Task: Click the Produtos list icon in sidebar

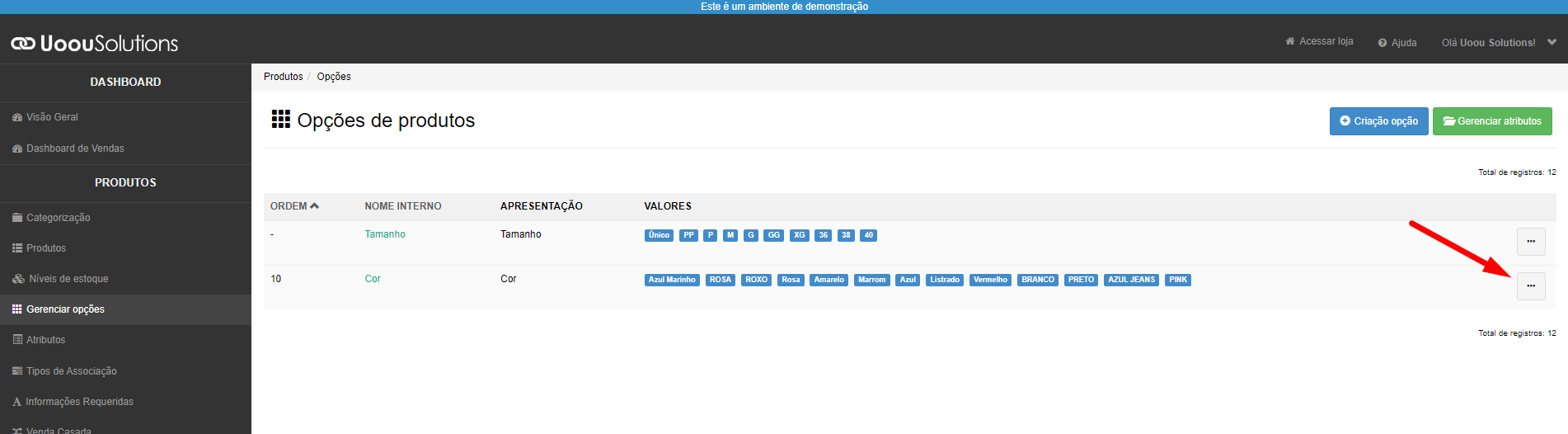Action: (17, 248)
